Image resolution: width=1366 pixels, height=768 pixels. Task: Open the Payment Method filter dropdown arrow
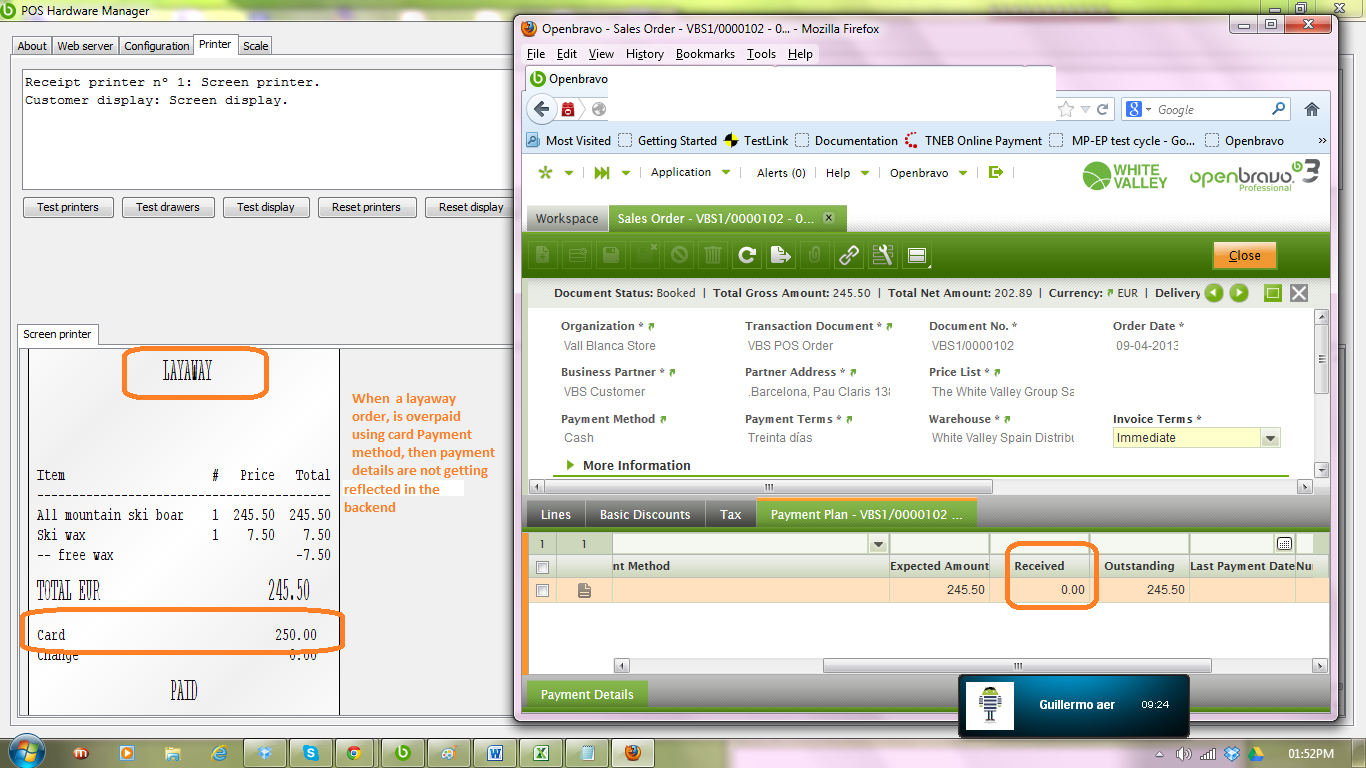click(x=879, y=544)
